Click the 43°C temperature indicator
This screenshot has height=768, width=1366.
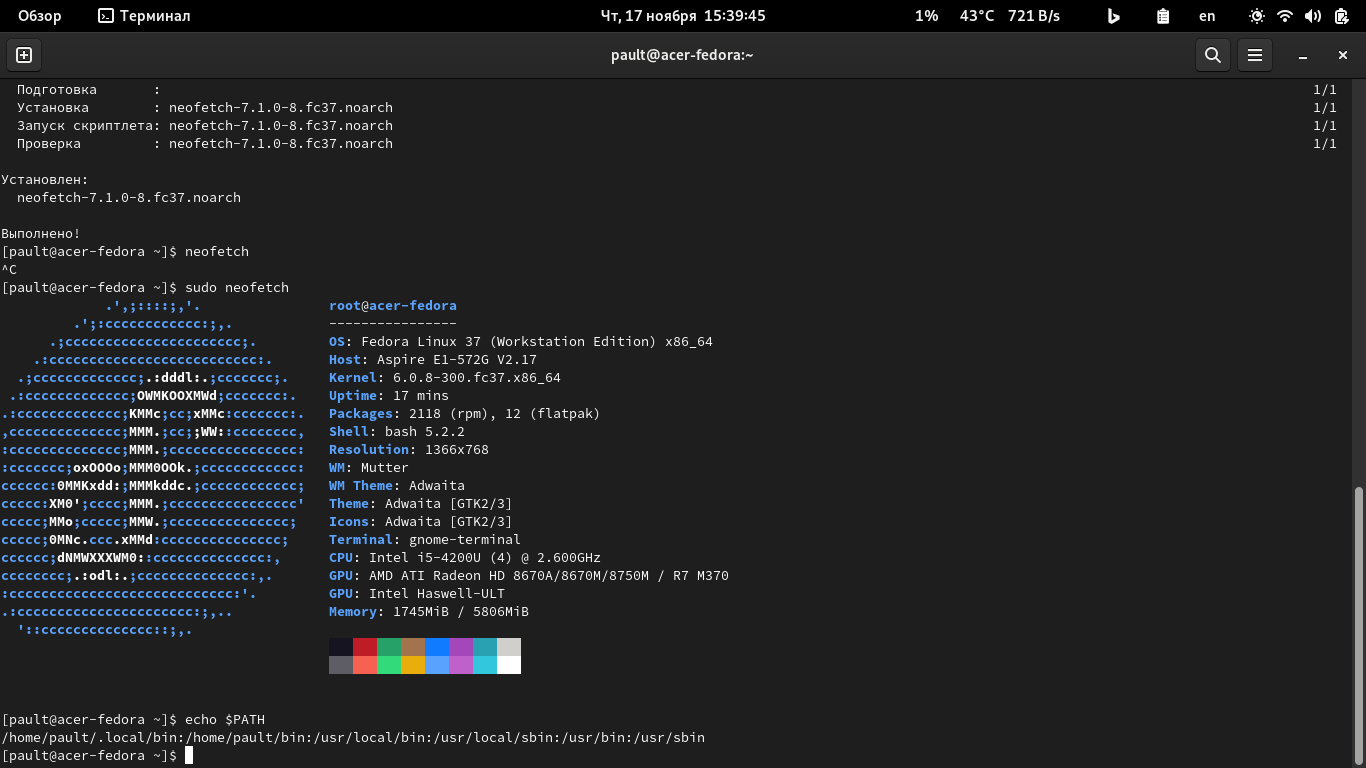tap(977, 16)
